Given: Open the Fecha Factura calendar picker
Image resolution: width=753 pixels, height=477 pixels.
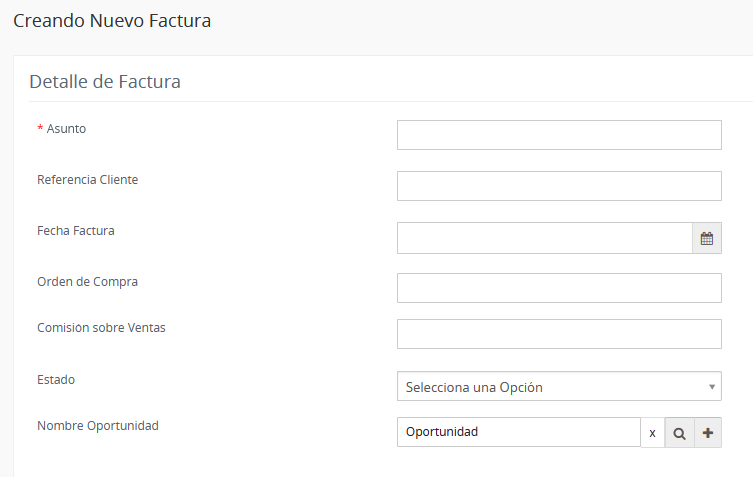Looking at the screenshot, I should [x=706, y=238].
